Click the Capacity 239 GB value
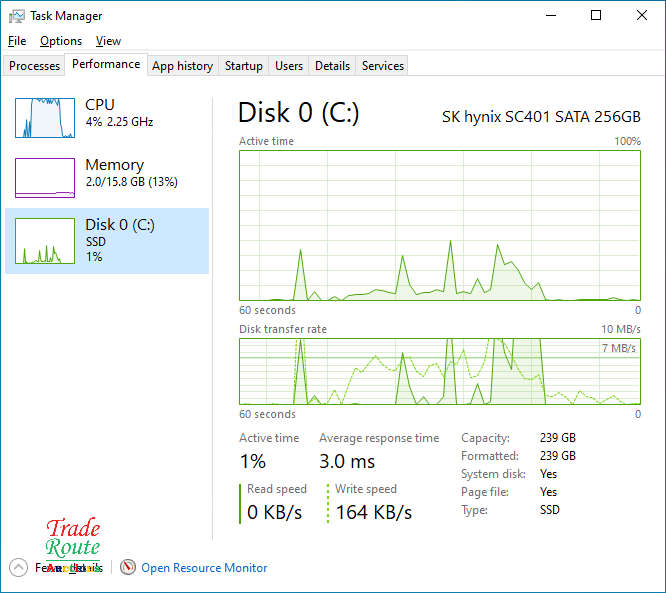Viewport: 666px width, 593px height. 558,438
